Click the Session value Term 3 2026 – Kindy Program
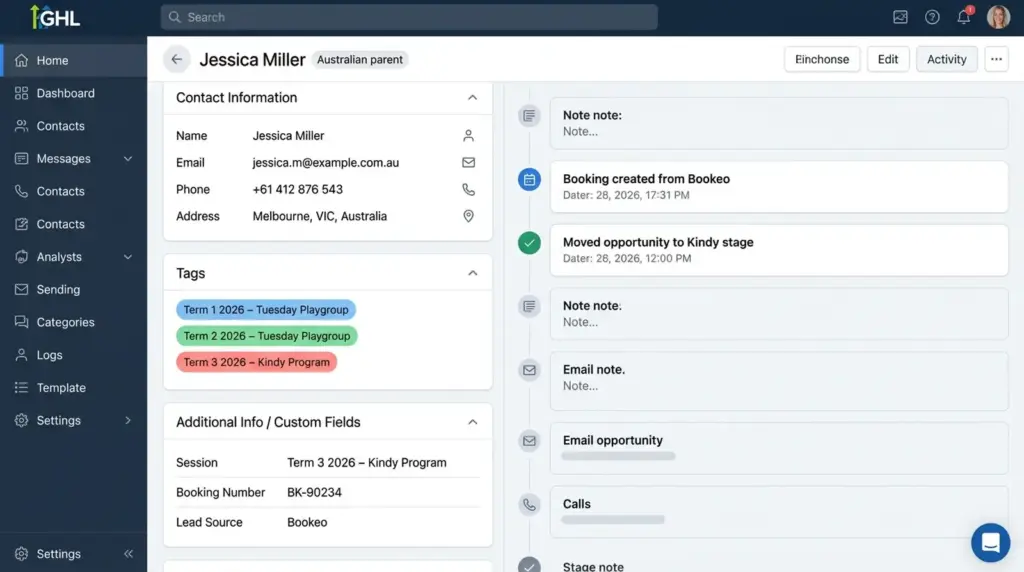Viewport: 1024px width, 572px height. 367,462
